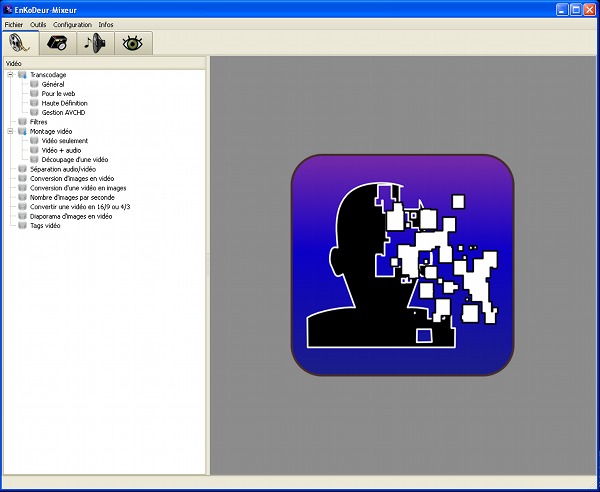600x492 pixels.
Task: Open the Fichier menu
Action: [x=14, y=24]
